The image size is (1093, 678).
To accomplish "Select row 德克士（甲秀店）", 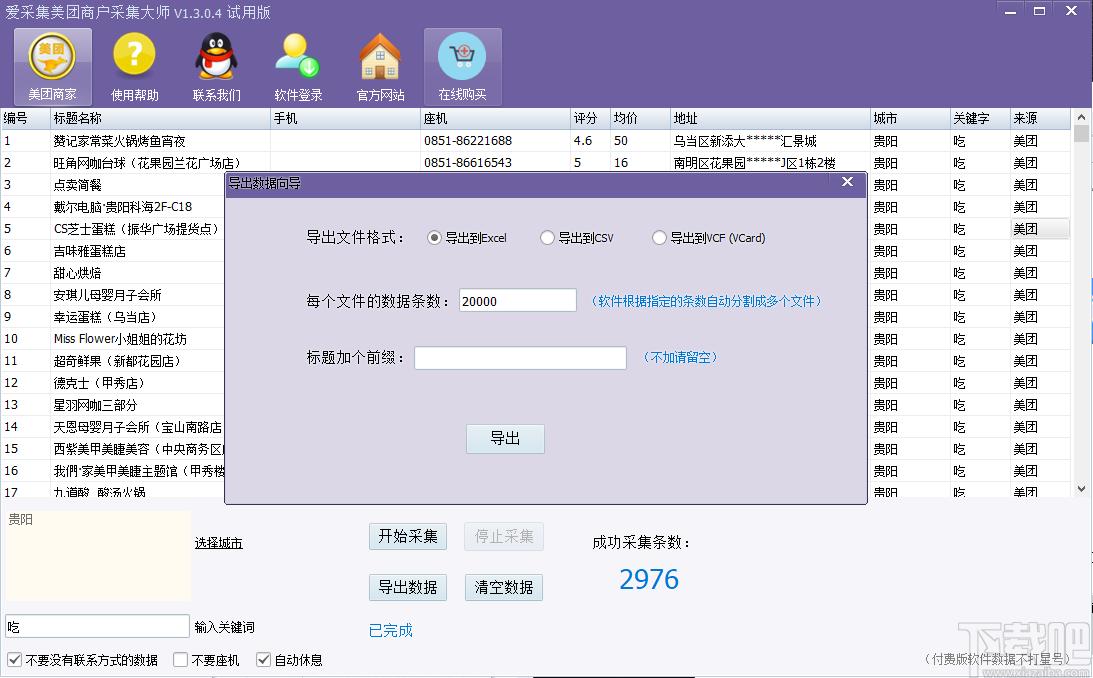I will tap(99, 383).
